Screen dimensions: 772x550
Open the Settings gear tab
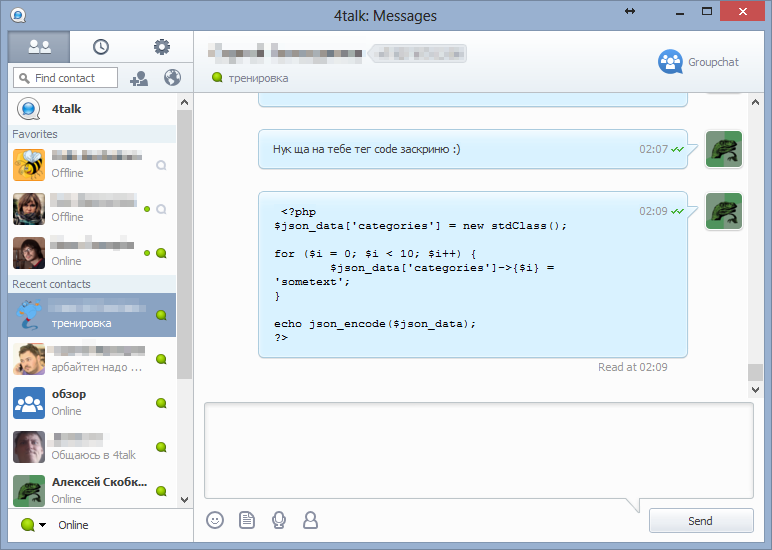pyautogui.click(x=162, y=47)
